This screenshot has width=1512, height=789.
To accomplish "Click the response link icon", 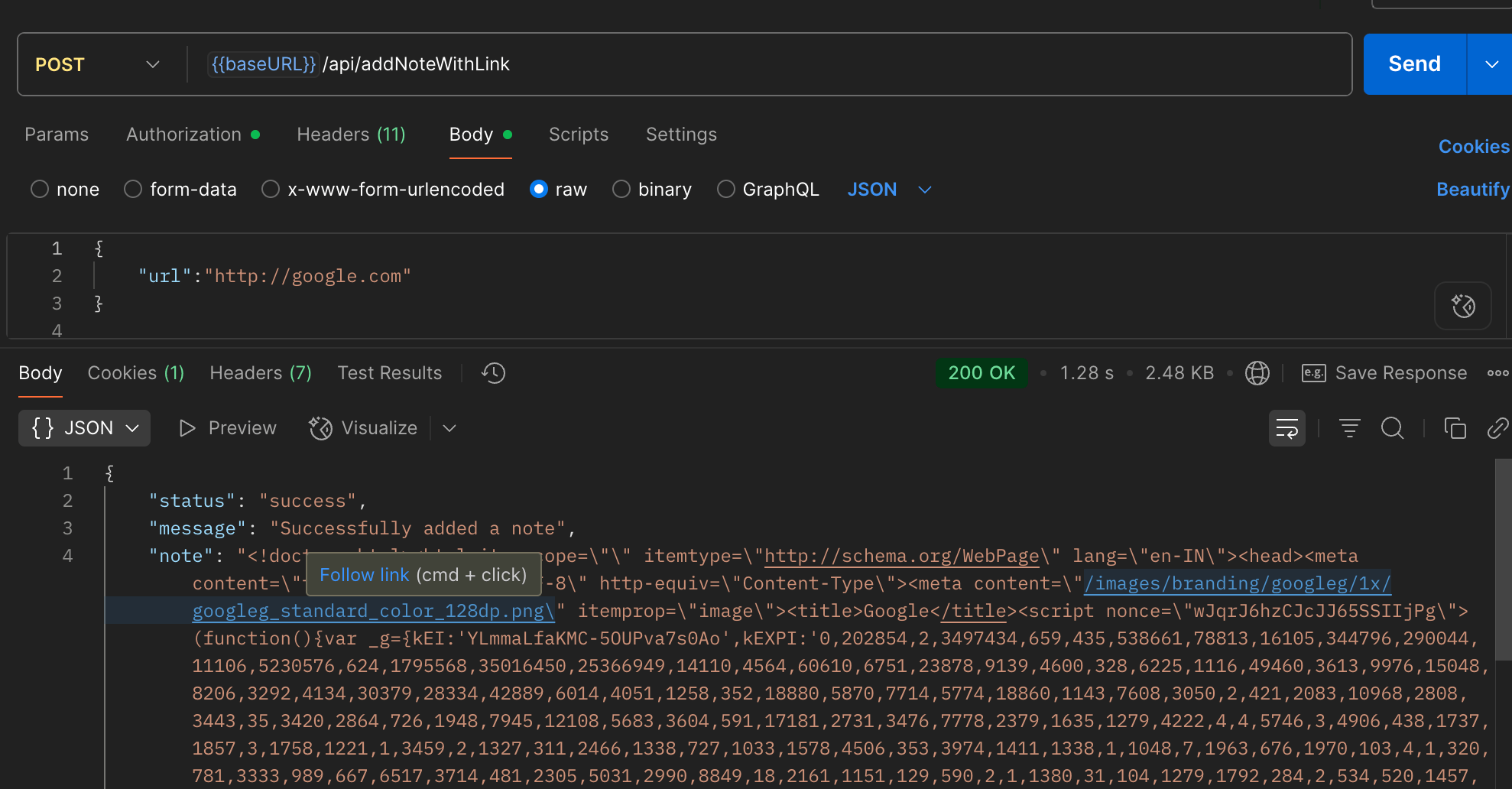I will point(1498,428).
